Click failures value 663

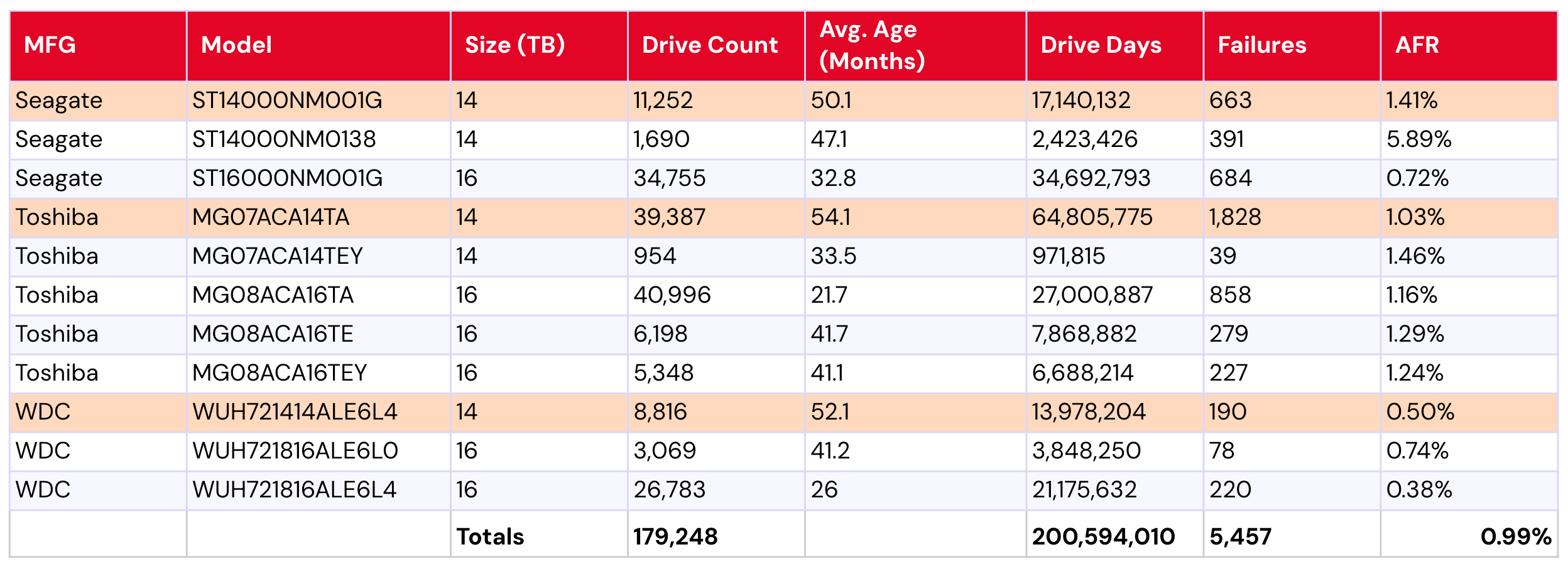[1231, 100]
